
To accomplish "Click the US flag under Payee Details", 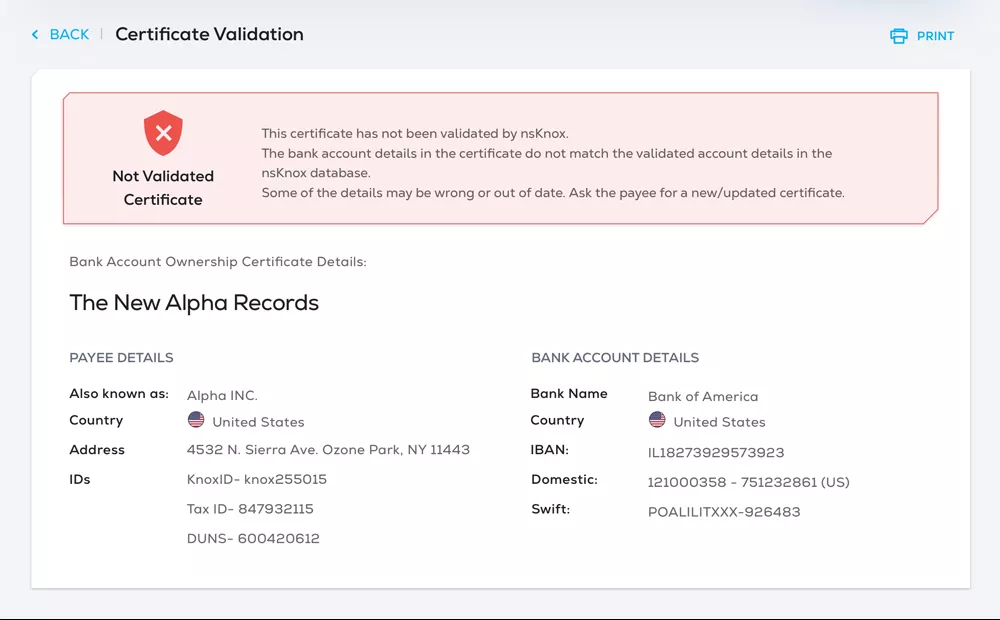I will [196, 421].
